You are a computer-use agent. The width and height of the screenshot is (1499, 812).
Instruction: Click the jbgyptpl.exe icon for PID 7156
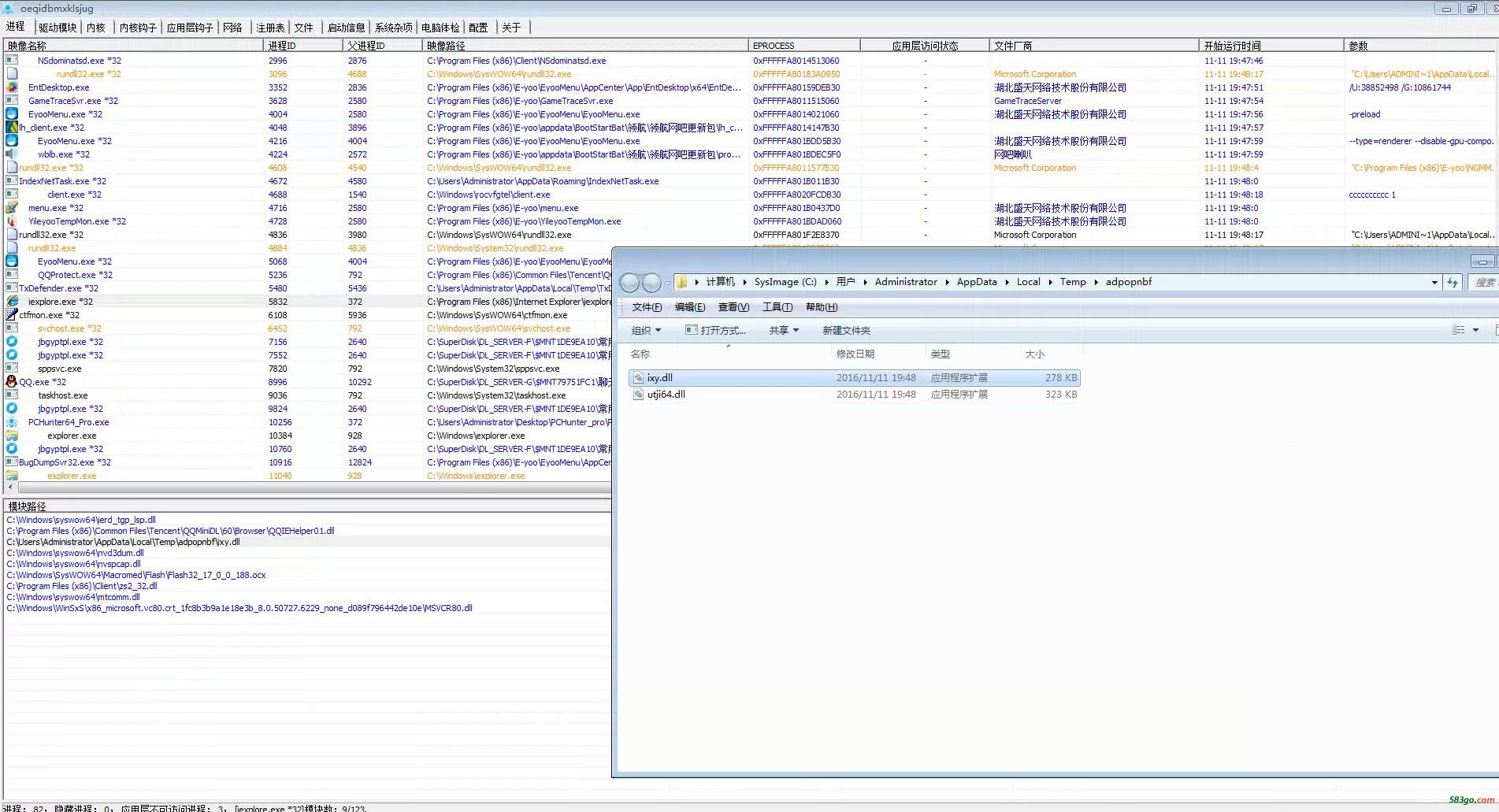[12, 342]
